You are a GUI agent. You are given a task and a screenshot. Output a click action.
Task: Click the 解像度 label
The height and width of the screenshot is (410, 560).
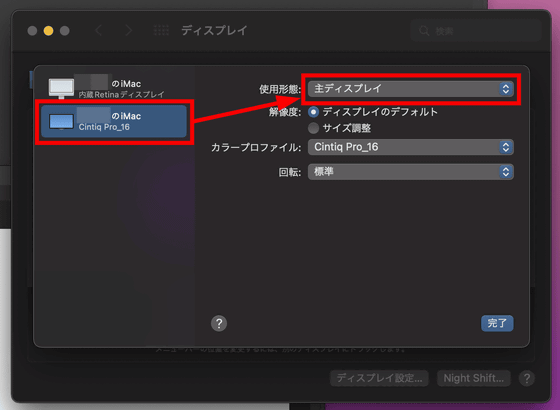point(285,112)
